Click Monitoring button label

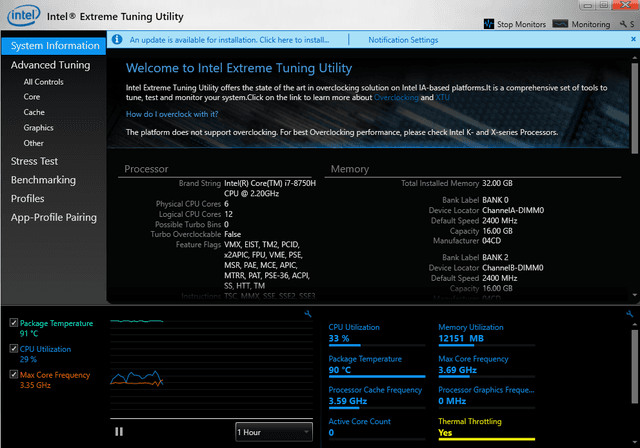coord(590,24)
